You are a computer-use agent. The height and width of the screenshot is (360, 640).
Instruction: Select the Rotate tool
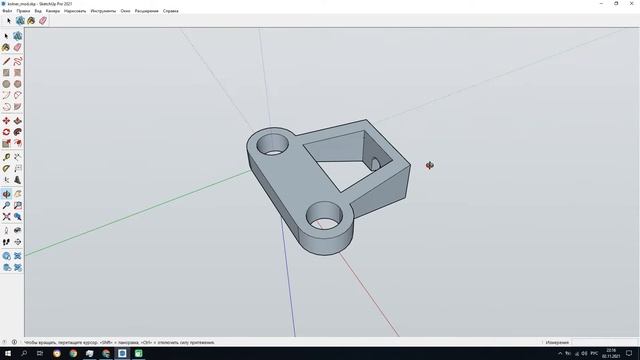[6, 132]
